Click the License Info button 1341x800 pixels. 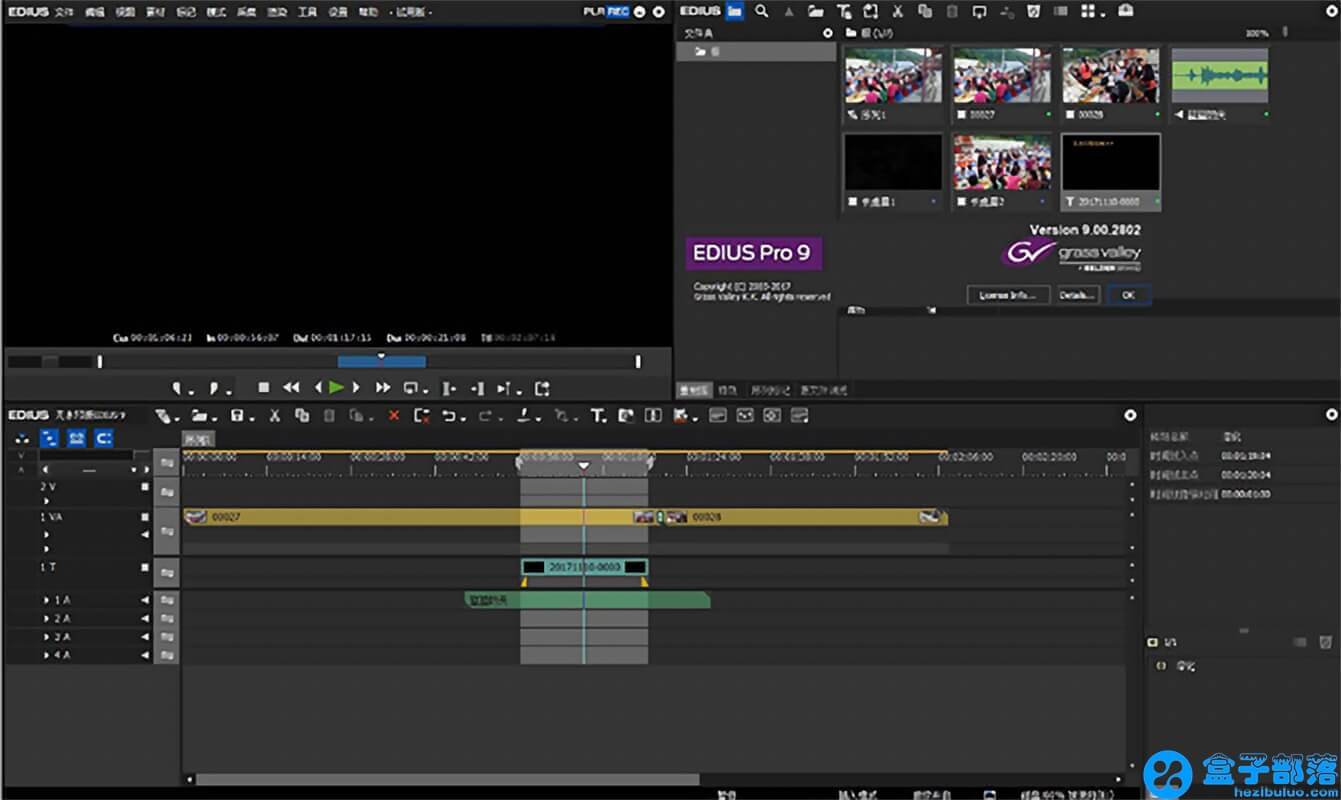click(x=1008, y=295)
